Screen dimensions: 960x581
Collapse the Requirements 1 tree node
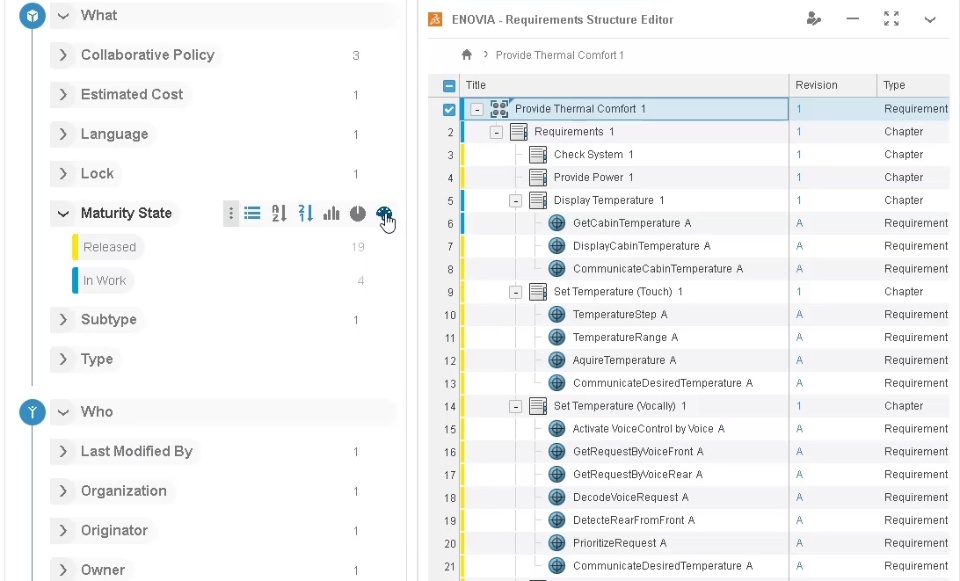(x=496, y=132)
